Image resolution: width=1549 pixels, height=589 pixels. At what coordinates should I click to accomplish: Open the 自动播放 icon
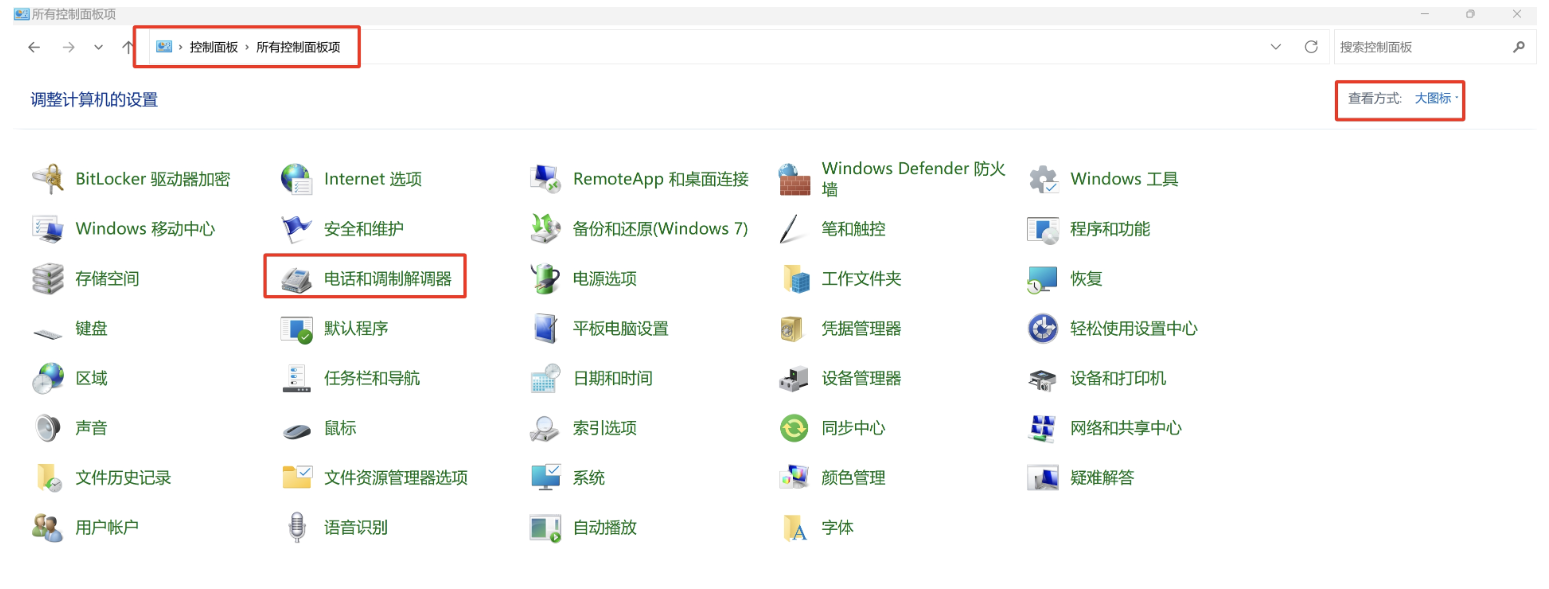[545, 528]
